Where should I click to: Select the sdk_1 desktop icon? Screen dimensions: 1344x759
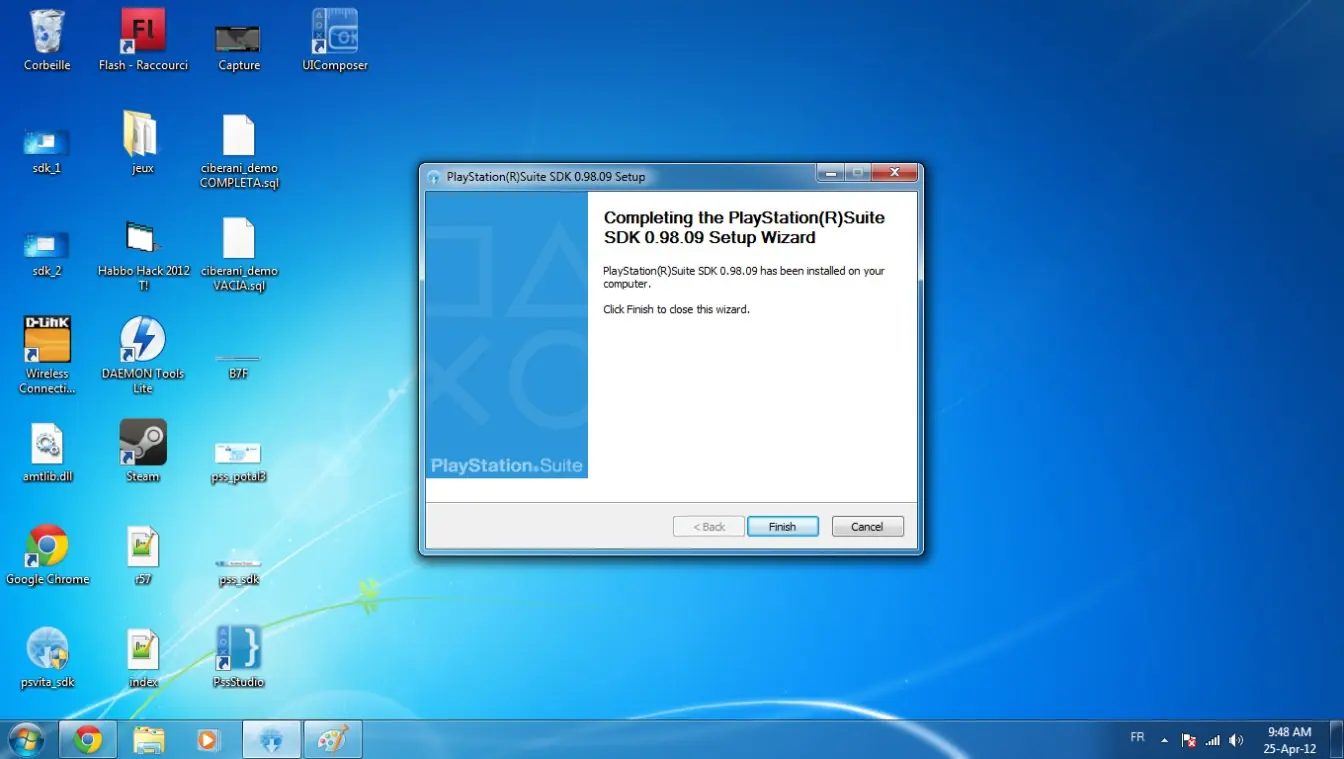47,150
